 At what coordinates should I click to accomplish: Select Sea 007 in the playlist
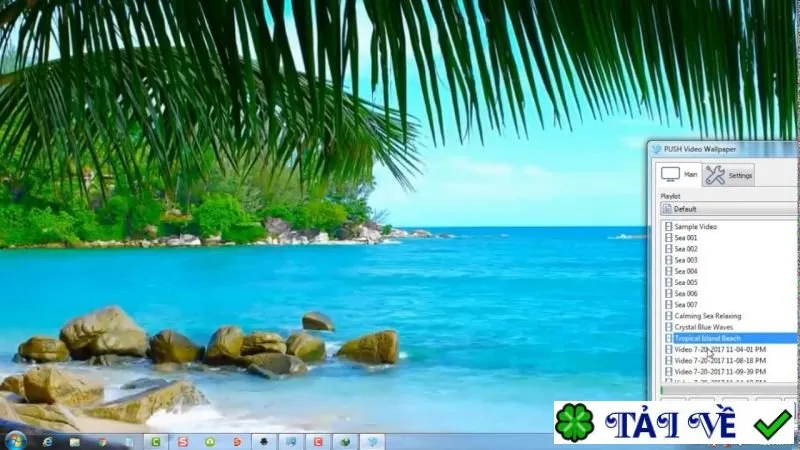click(x=686, y=305)
